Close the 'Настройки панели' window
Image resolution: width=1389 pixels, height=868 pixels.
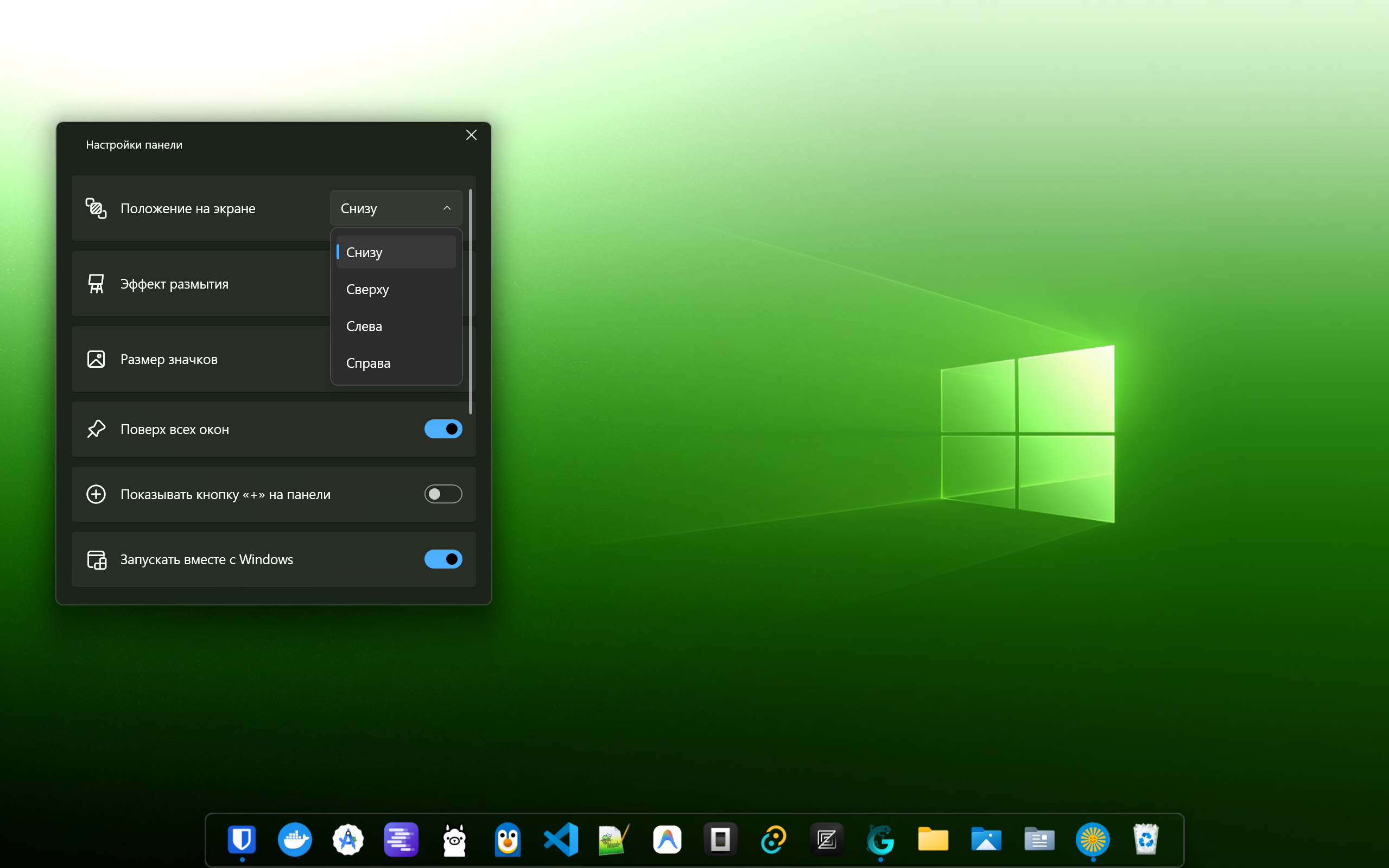click(x=472, y=135)
